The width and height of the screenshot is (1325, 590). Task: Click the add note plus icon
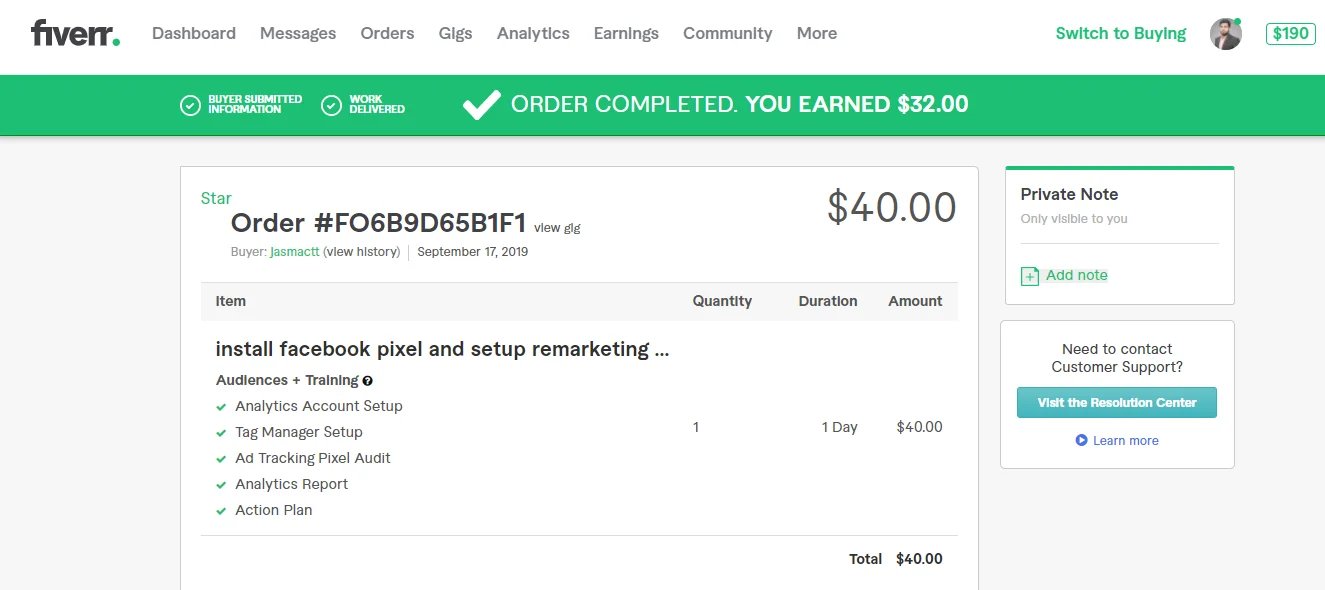click(x=1029, y=276)
